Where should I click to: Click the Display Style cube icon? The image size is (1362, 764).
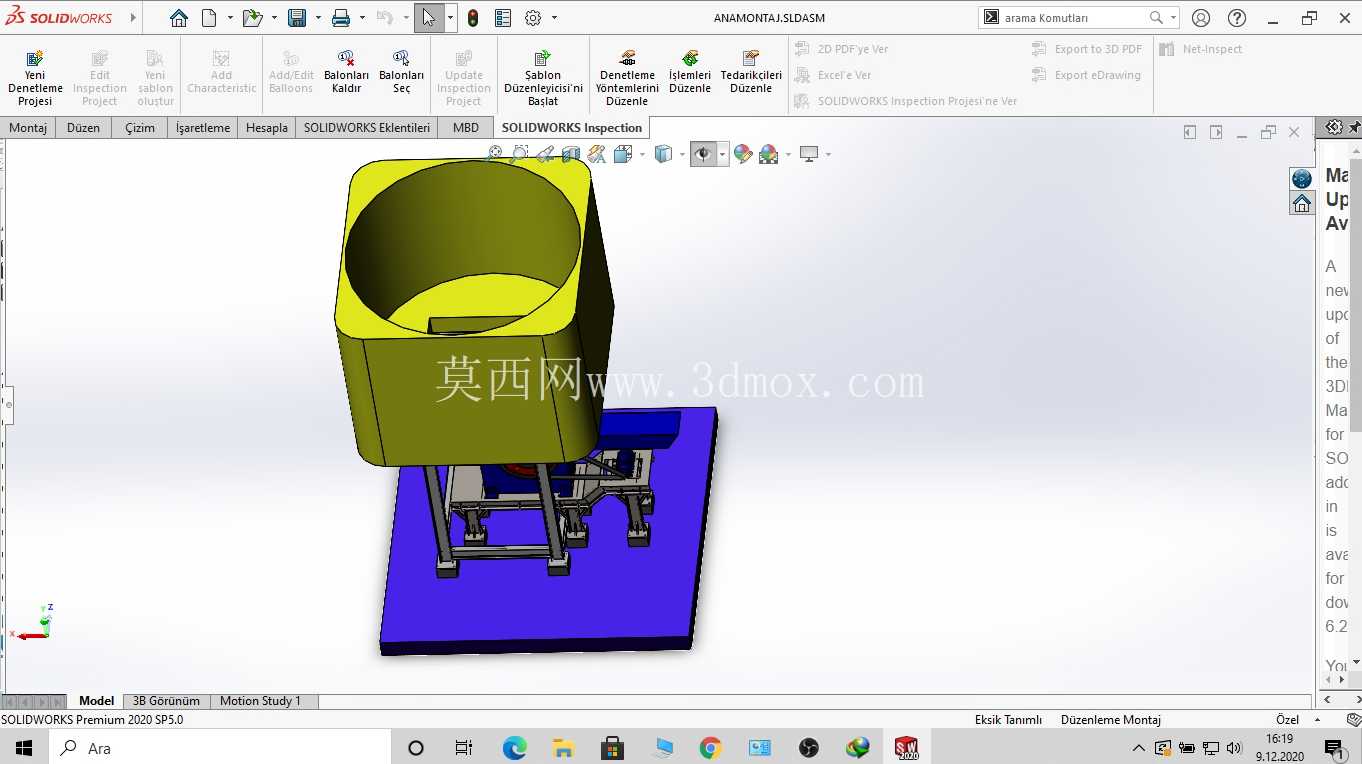pyautogui.click(x=662, y=154)
